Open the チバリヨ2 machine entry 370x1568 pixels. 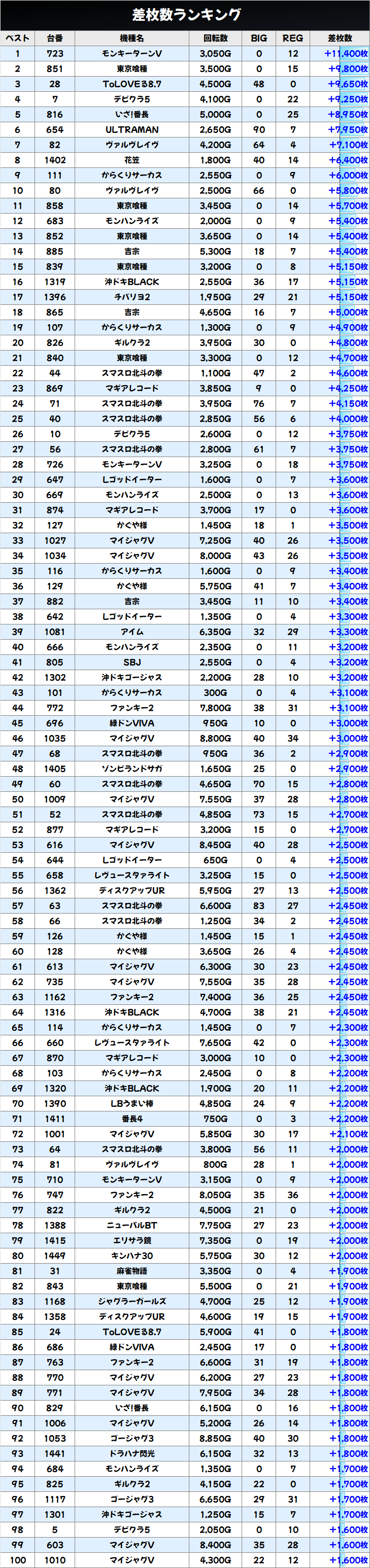[x=131, y=297]
